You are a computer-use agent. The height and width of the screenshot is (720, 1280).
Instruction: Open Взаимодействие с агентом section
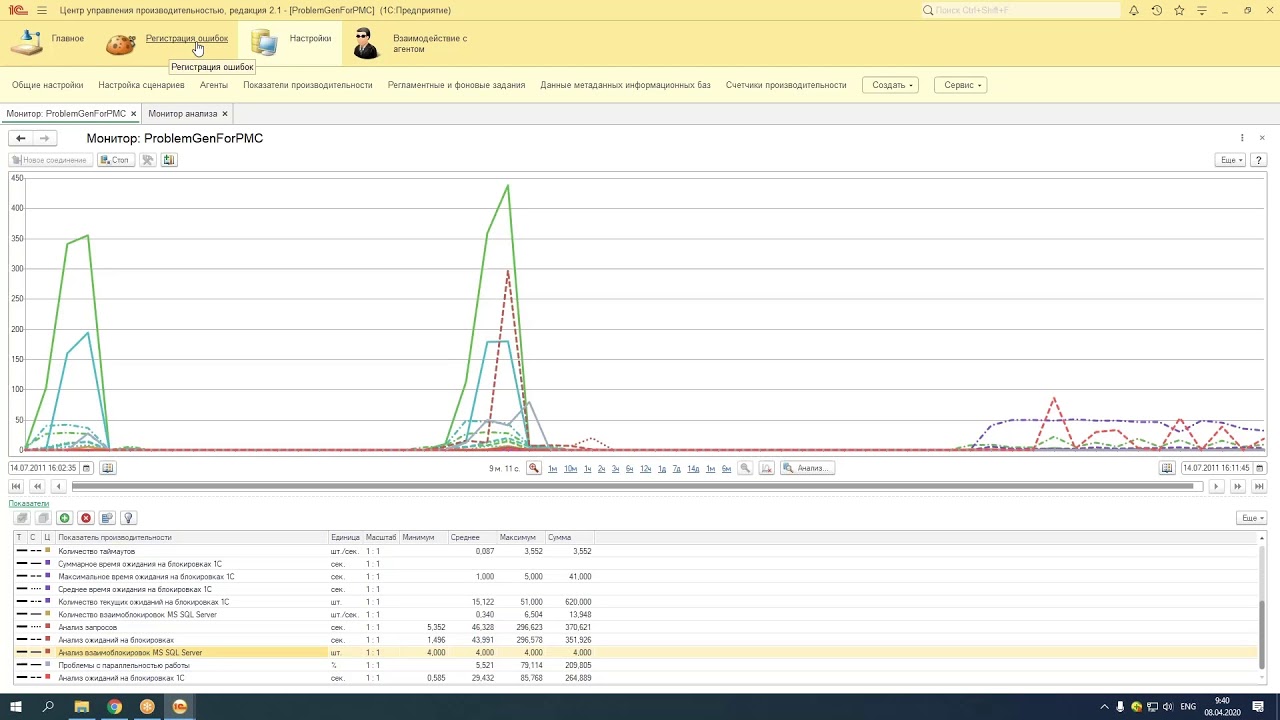pos(430,44)
